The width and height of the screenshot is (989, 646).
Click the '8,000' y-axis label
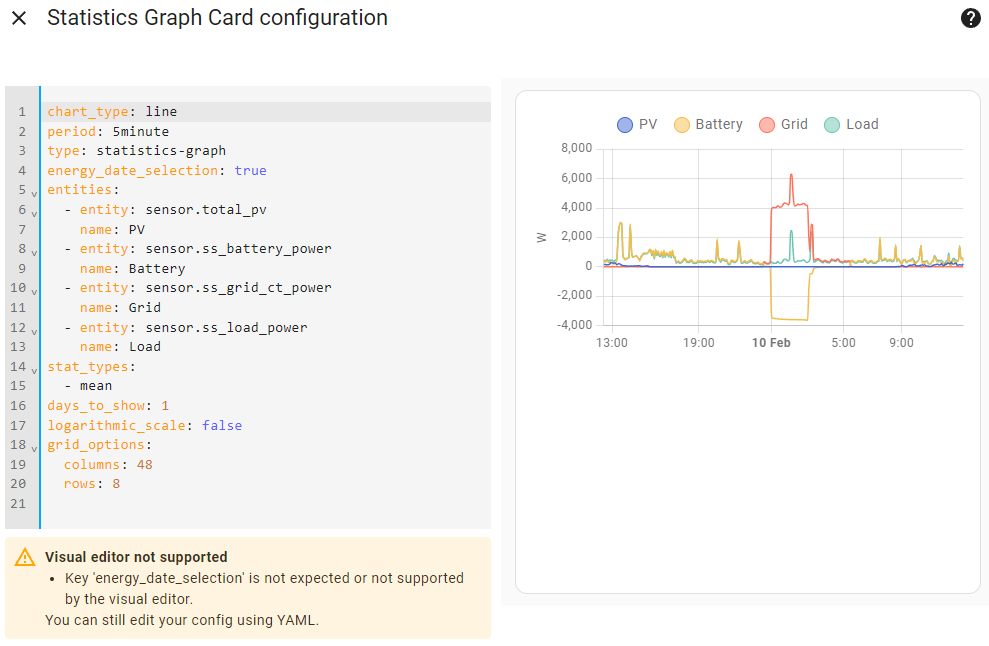click(x=576, y=148)
